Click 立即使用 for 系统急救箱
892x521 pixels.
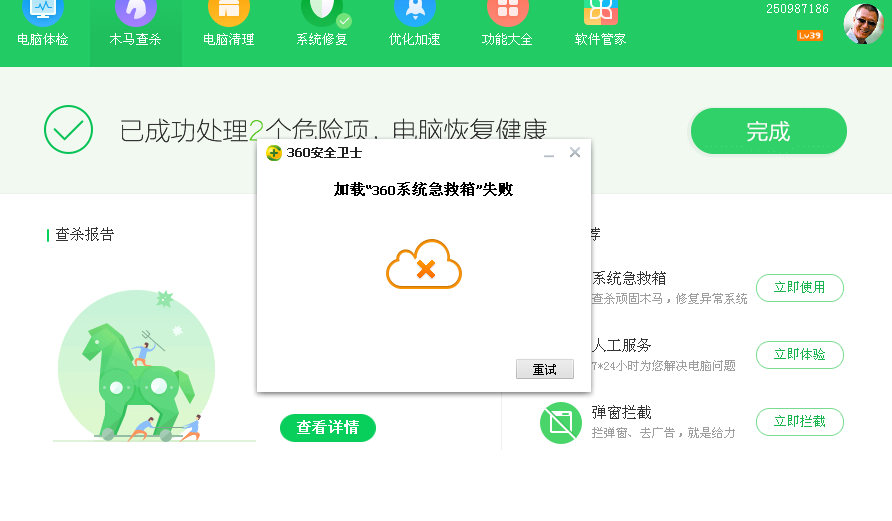[x=799, y=287]
